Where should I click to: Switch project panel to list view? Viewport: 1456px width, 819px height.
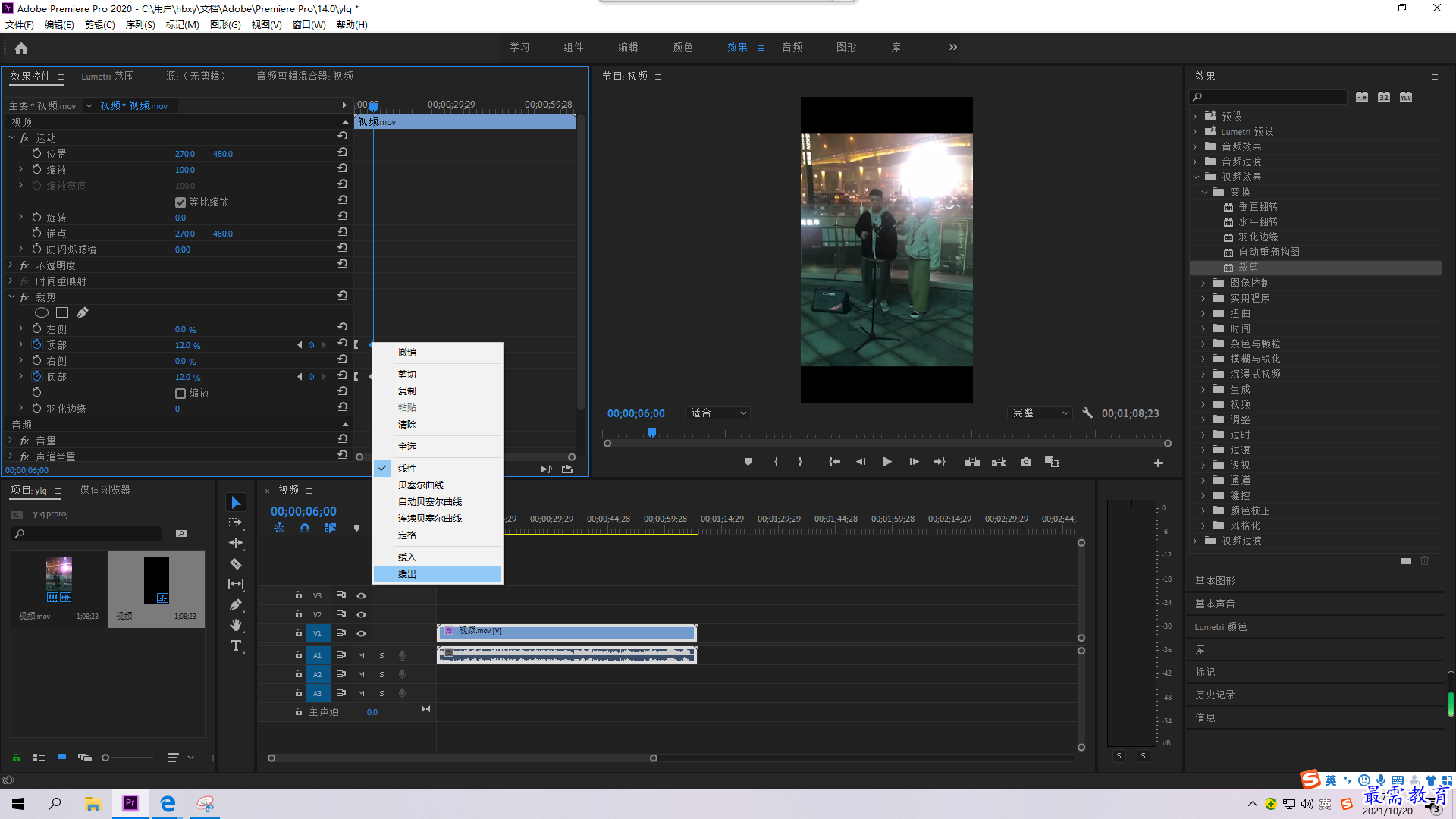39,757
